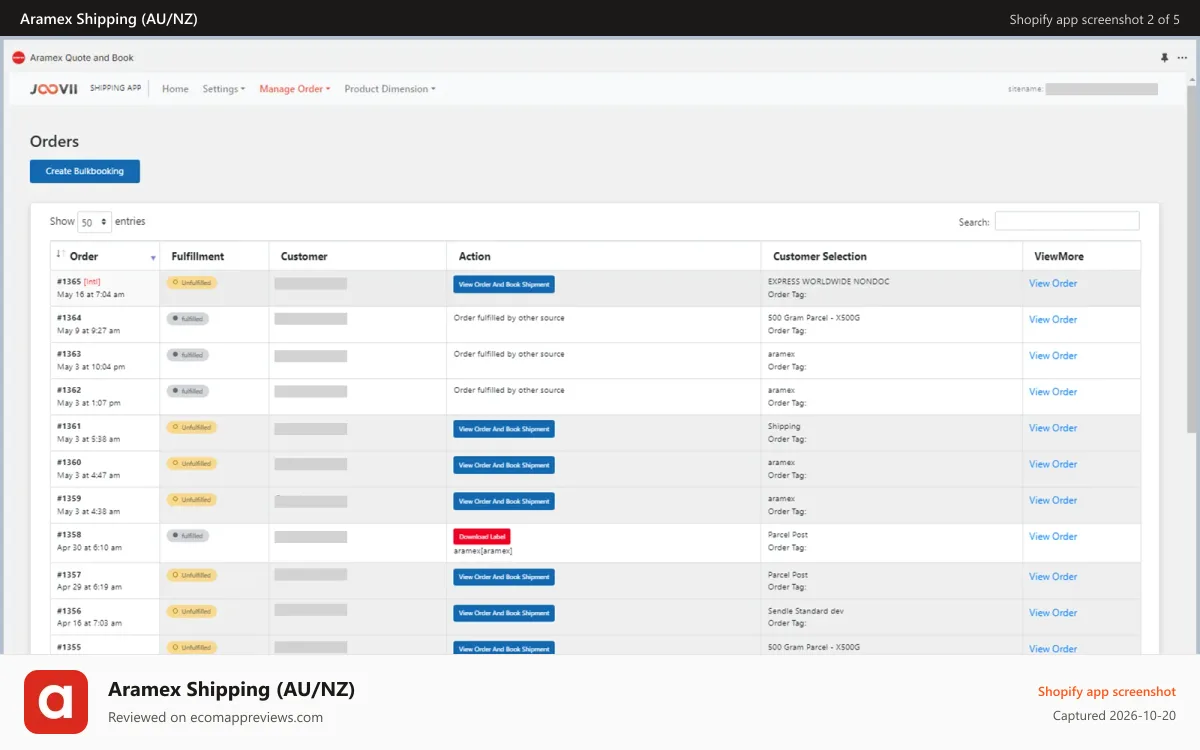Click Sendle Standard dev selection text
Image resolution: width=1200 pixels, height=750 pixels.
pyautogui.click(x=804, y=610)
